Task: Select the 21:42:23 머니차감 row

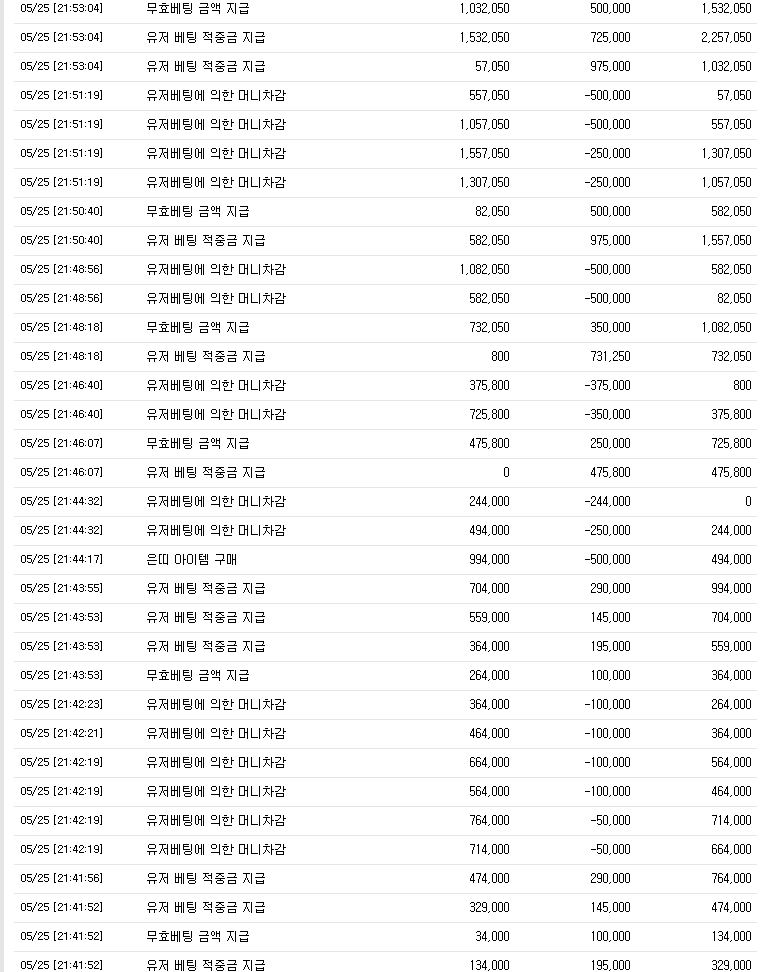Action: pos(386,705)
